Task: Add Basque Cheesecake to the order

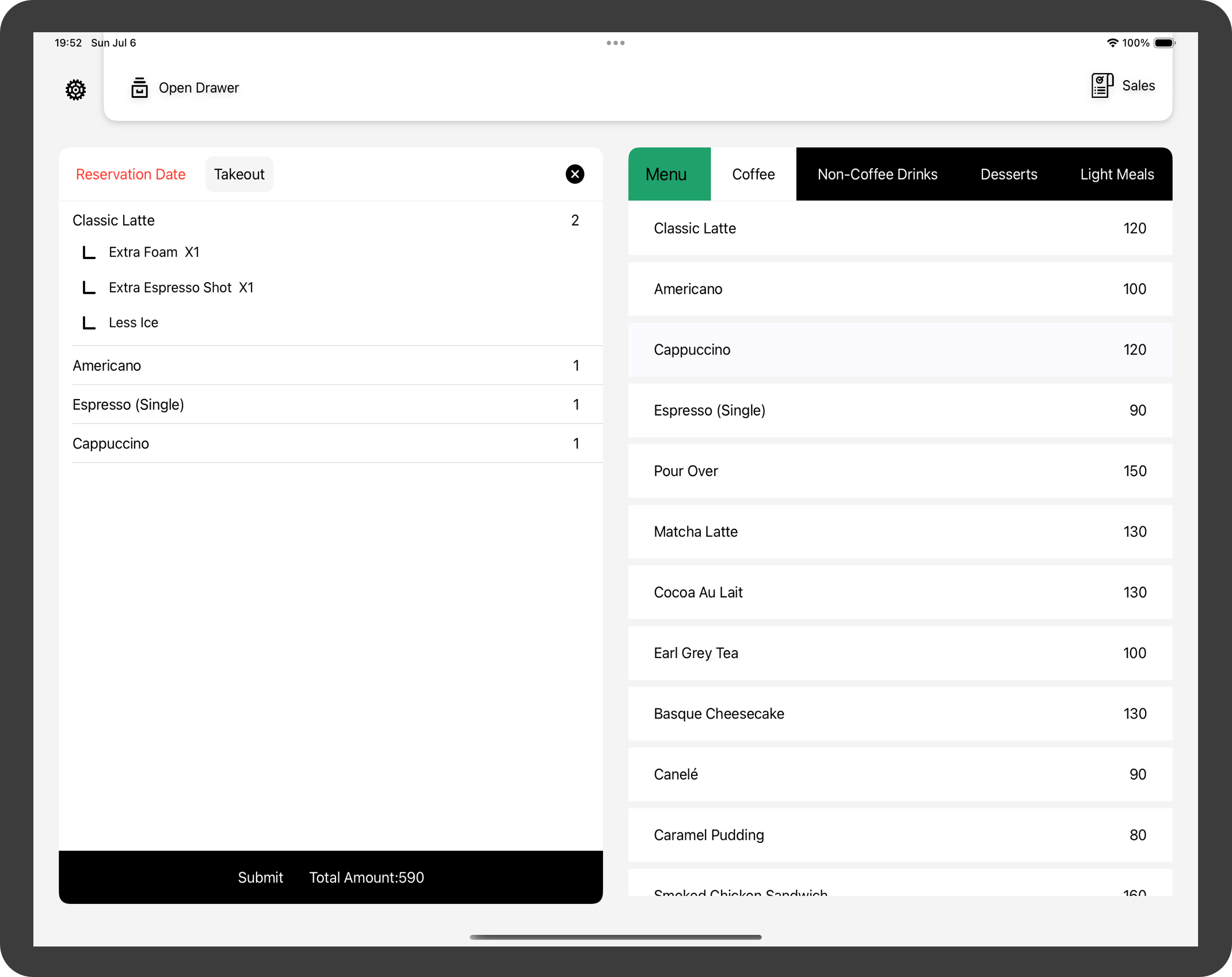Action: coord(900,713)
